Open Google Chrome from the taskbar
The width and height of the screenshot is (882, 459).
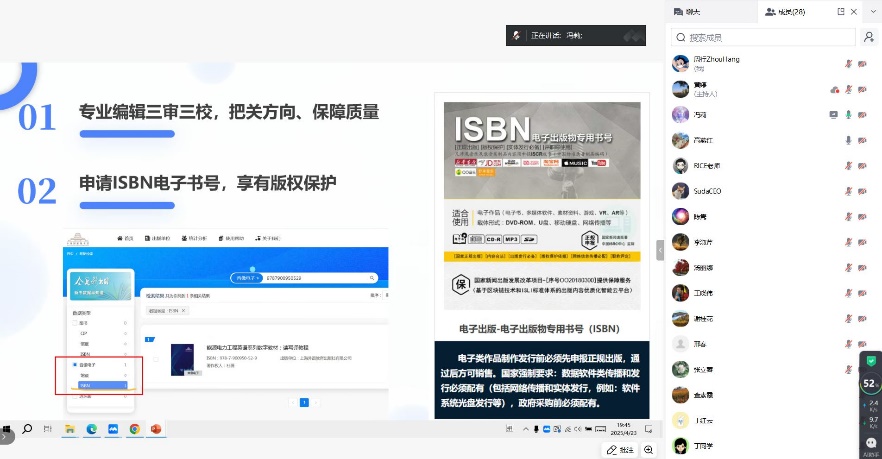pyautogui.click(x=134, y=429)
